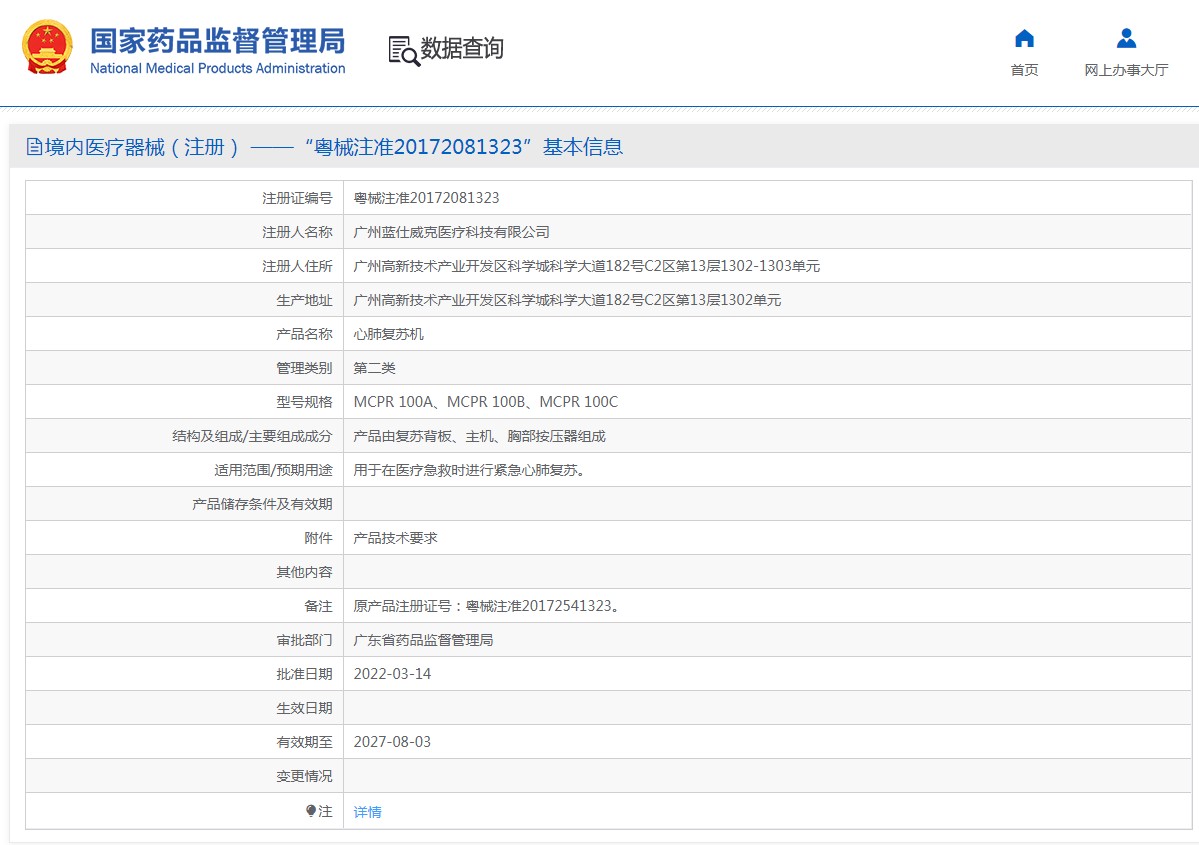Click National Medical Products Administration subtitle
The image size is (1199, 845).
pyautogui.click(x=218, y=68)
